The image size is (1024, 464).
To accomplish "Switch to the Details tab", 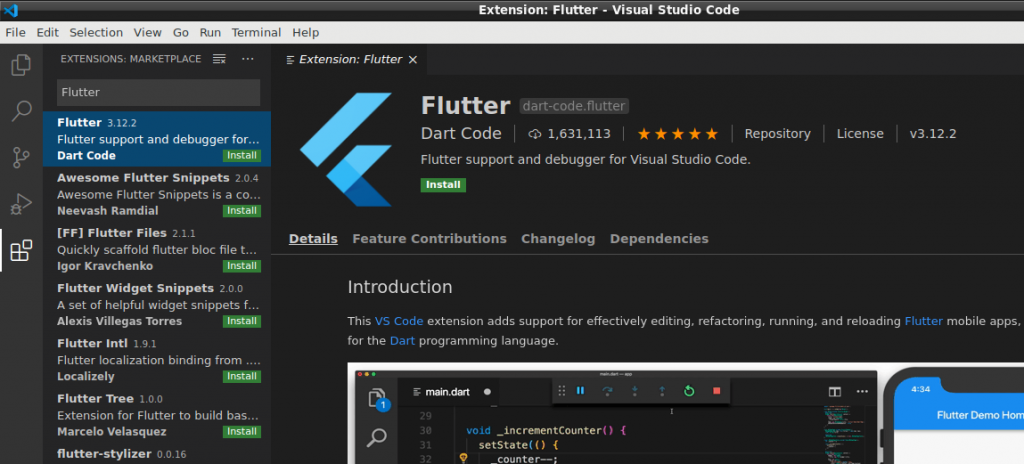I will click(x=313, y=239).
